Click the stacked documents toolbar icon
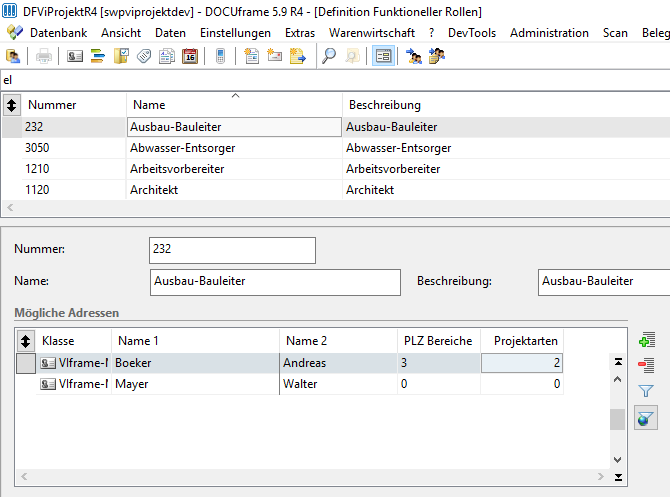 coord(167,56)
